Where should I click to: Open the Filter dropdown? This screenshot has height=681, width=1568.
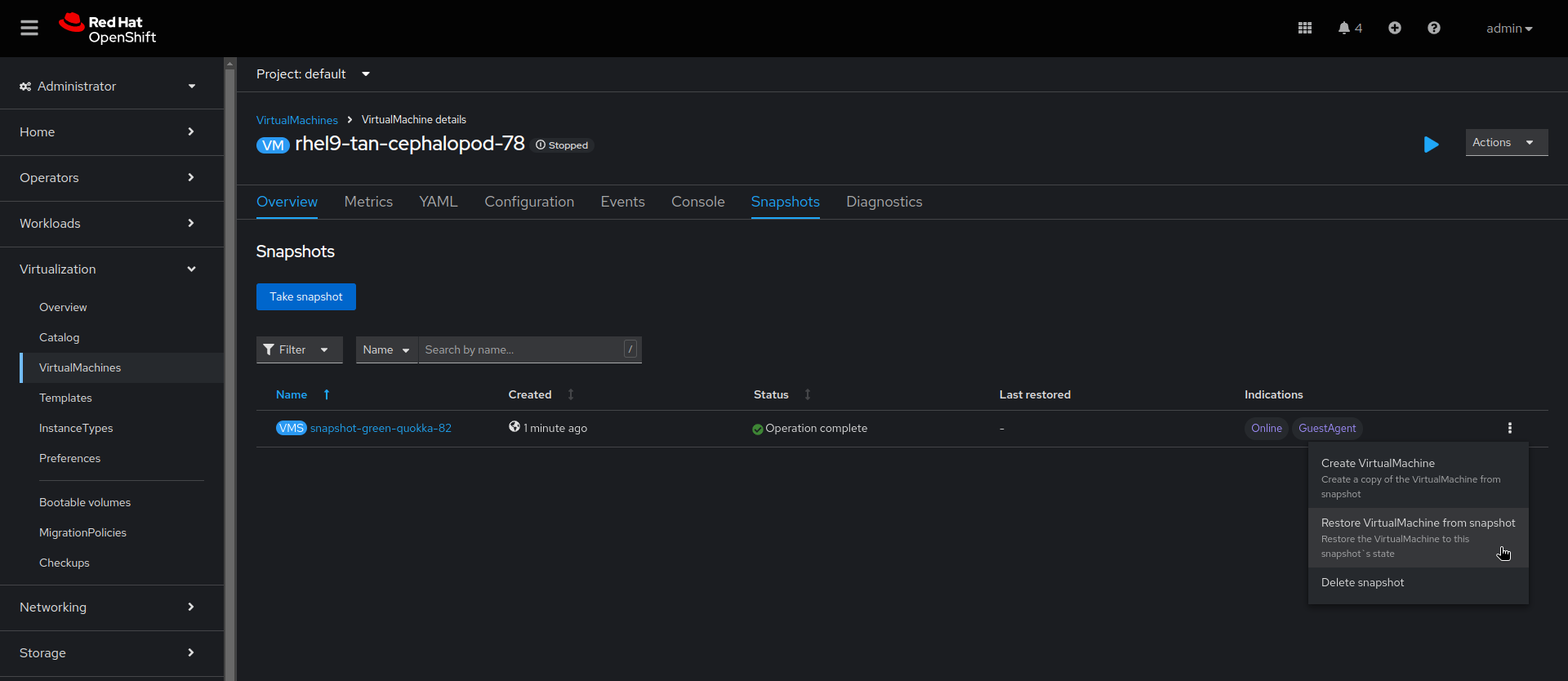(x=299, y=349)
